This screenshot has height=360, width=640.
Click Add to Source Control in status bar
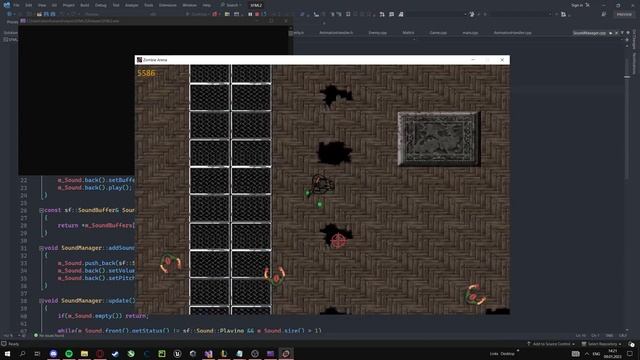[551, 344]
